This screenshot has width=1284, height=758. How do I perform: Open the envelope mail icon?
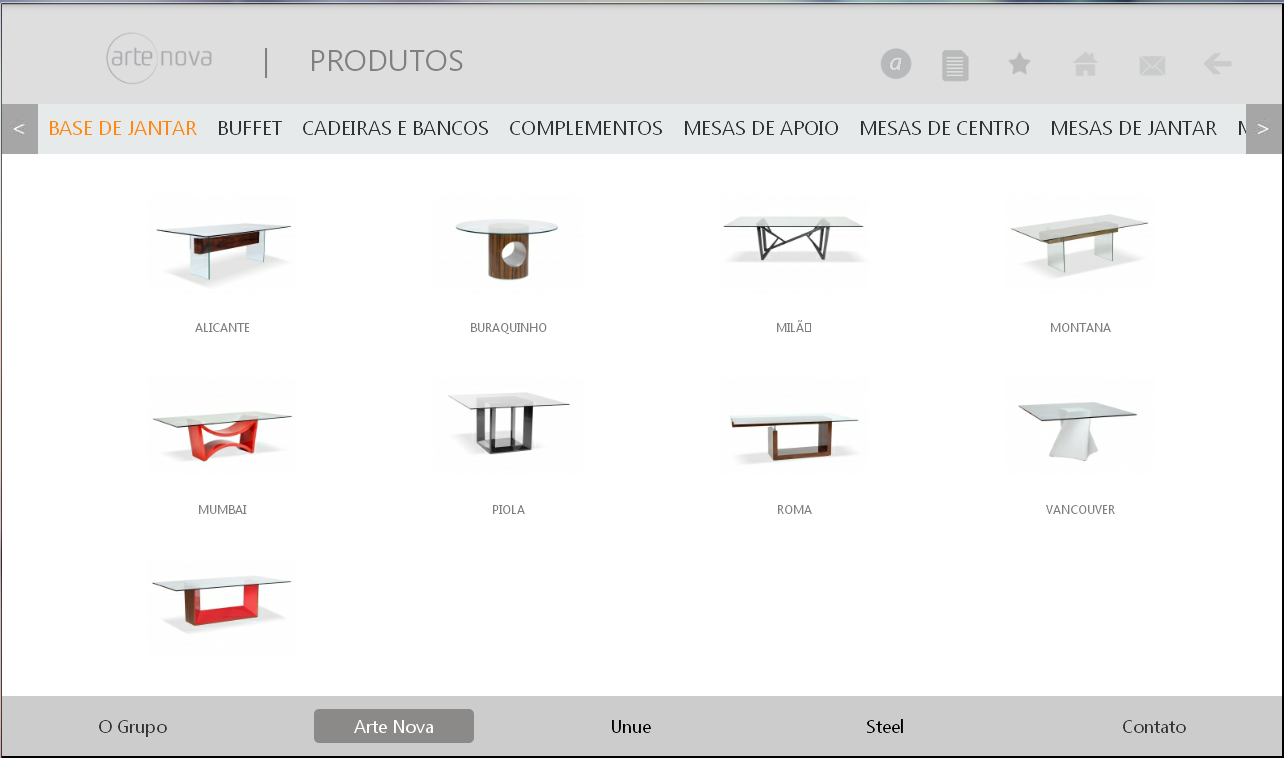point(1152,66)
